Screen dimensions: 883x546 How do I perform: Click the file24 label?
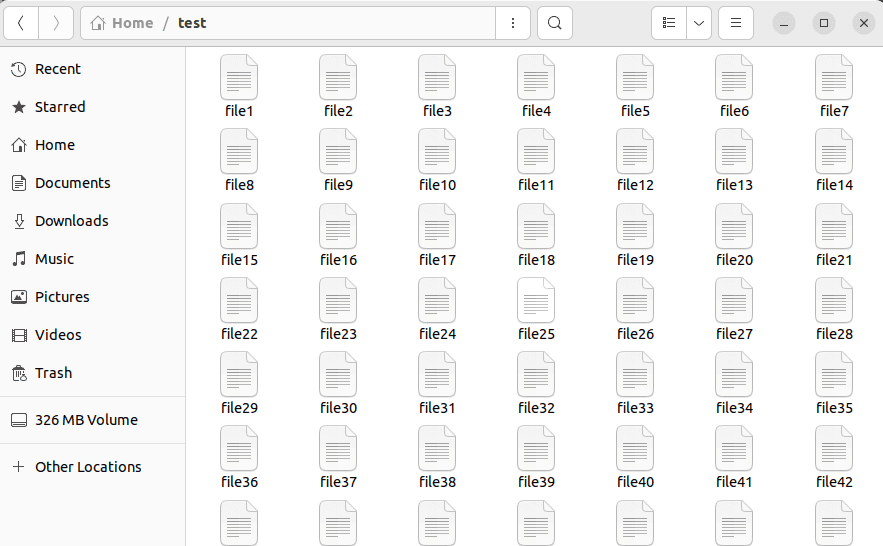tap(438, 334)
